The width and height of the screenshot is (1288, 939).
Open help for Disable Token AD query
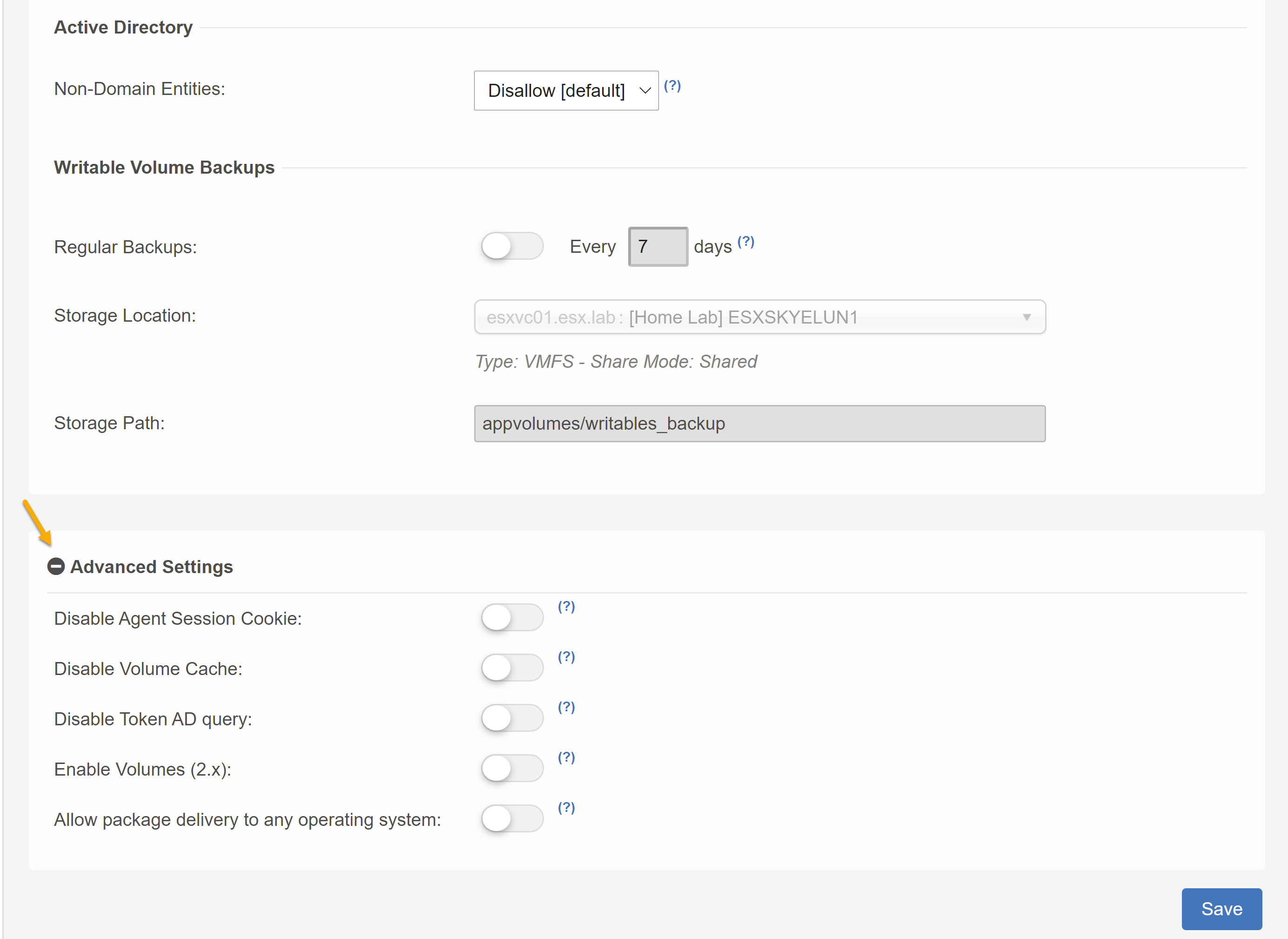point(566,707)
